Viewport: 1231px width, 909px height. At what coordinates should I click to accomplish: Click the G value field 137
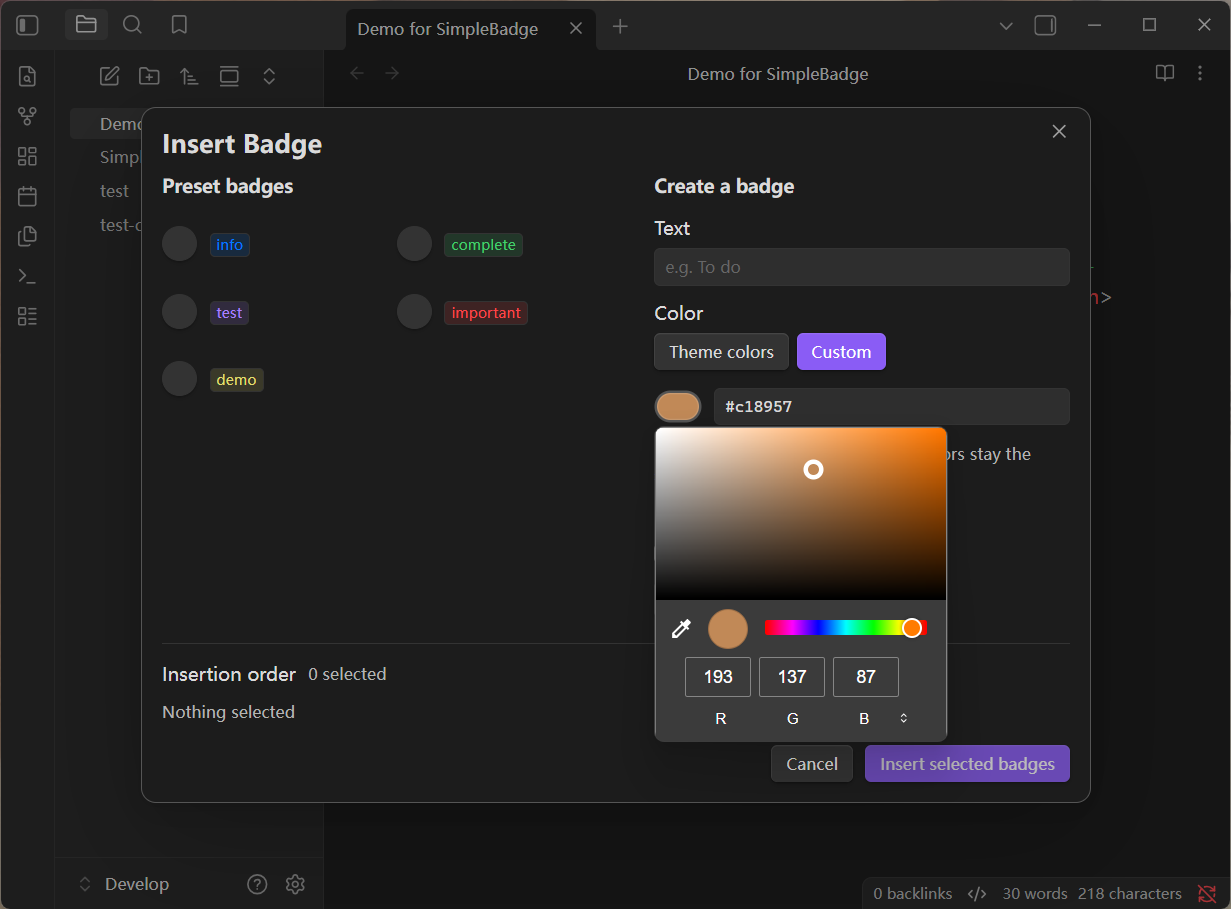click(x=792, y=677)
